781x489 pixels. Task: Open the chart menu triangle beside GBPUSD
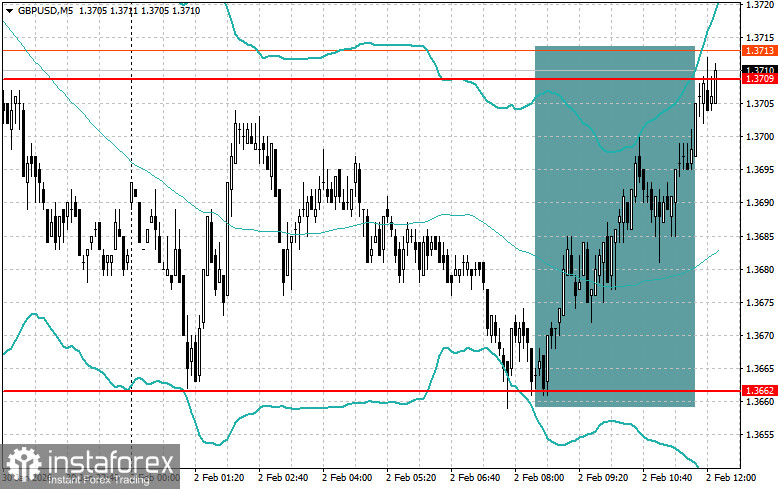(9, 10)
